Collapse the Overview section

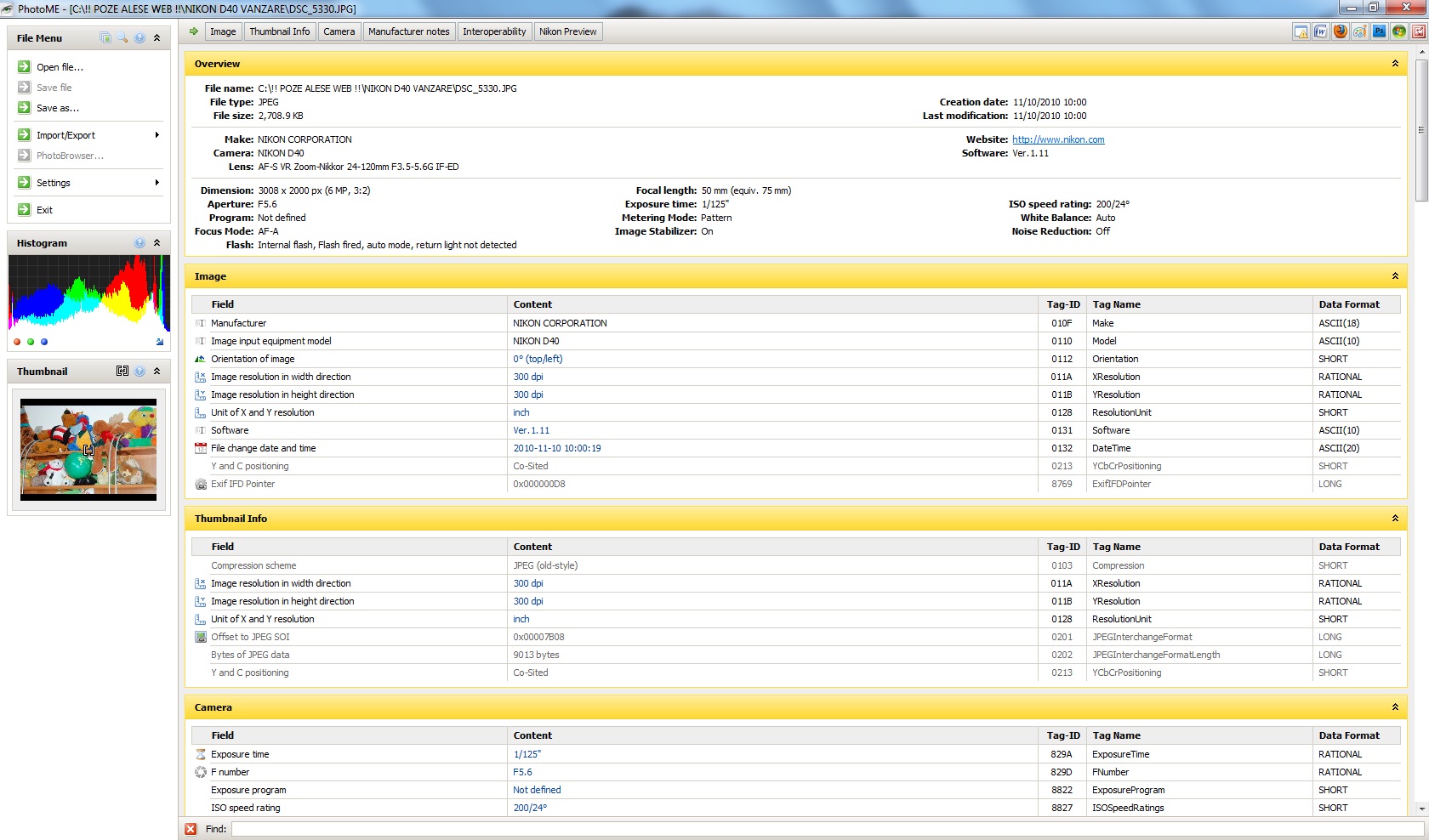pos(1395,64)
